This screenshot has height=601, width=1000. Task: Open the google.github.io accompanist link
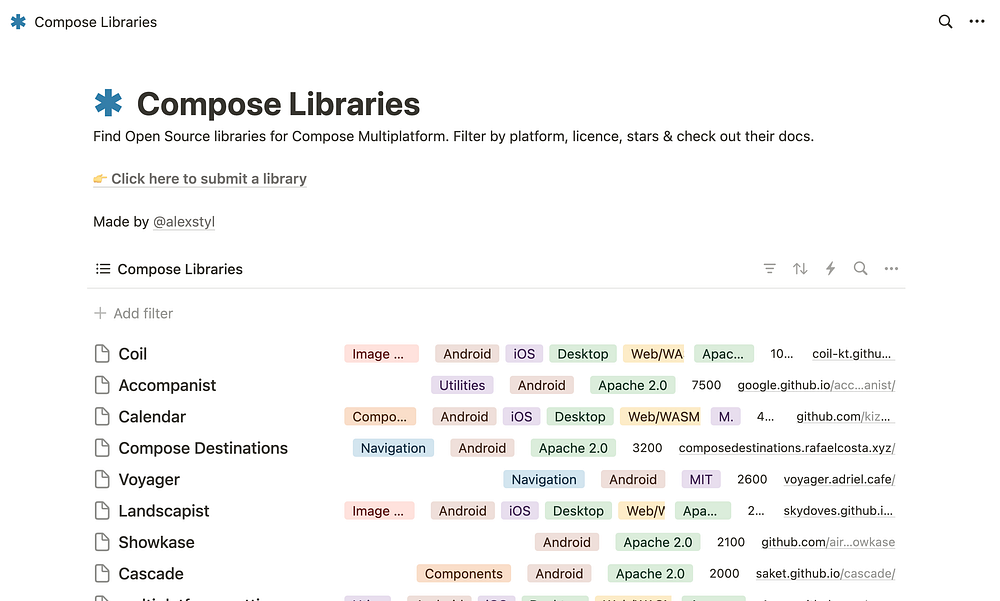click(816, 385)
